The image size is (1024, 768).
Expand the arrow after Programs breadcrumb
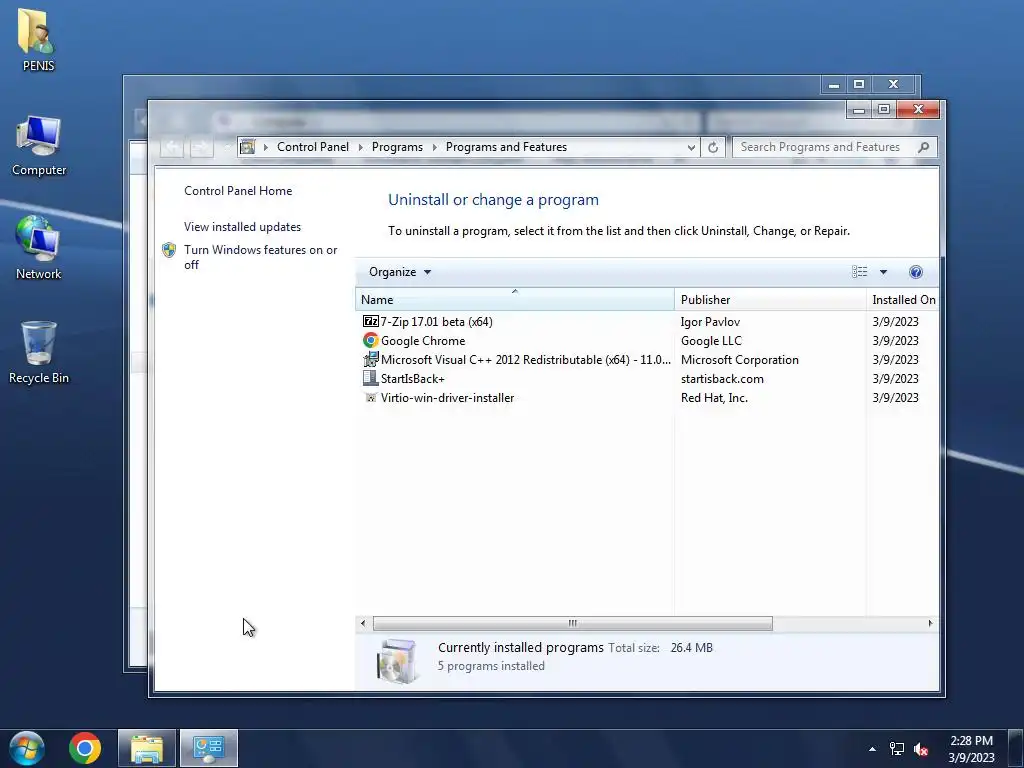coord(434,148)
